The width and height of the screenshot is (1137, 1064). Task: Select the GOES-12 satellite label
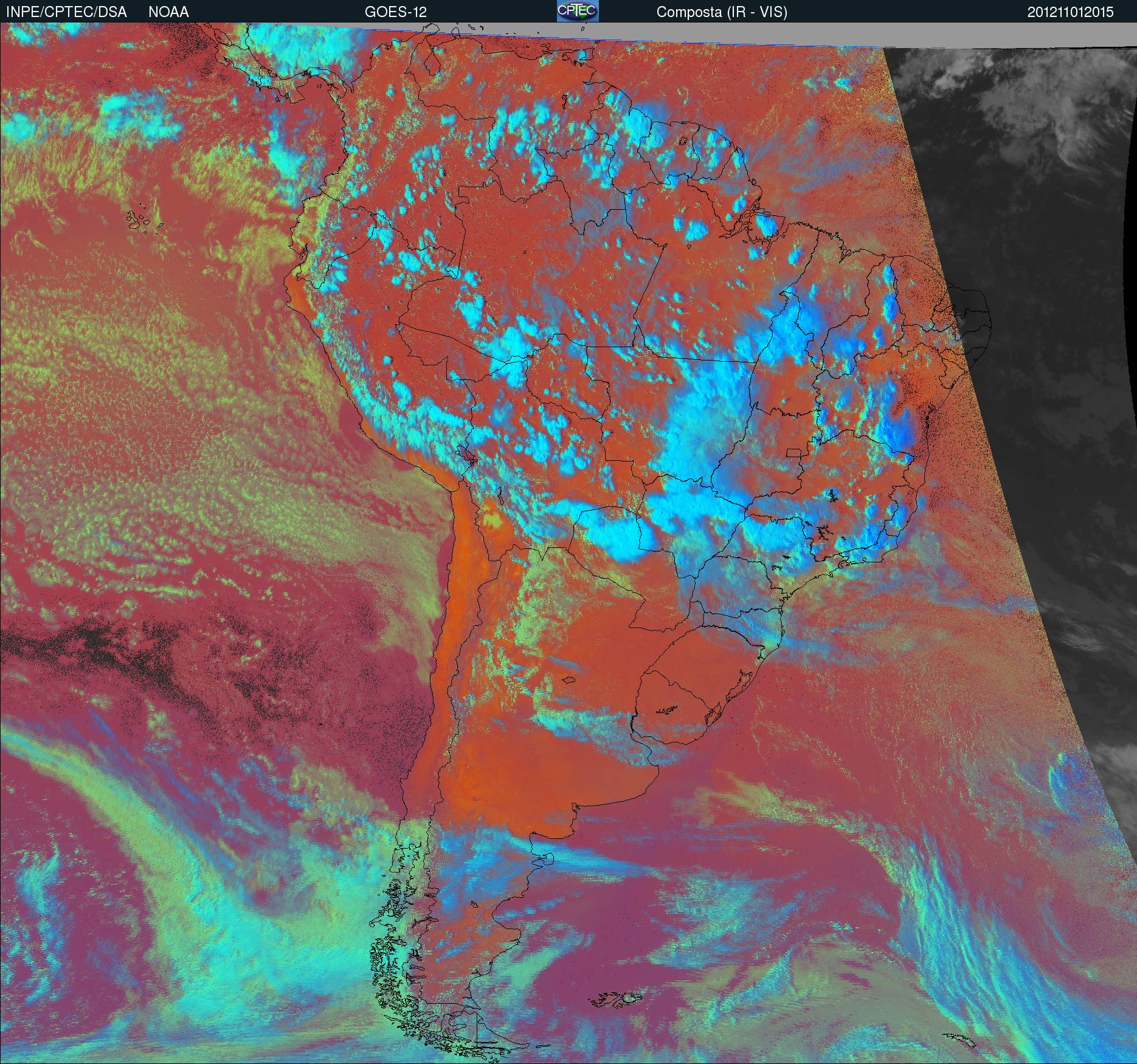pos(395,12)
